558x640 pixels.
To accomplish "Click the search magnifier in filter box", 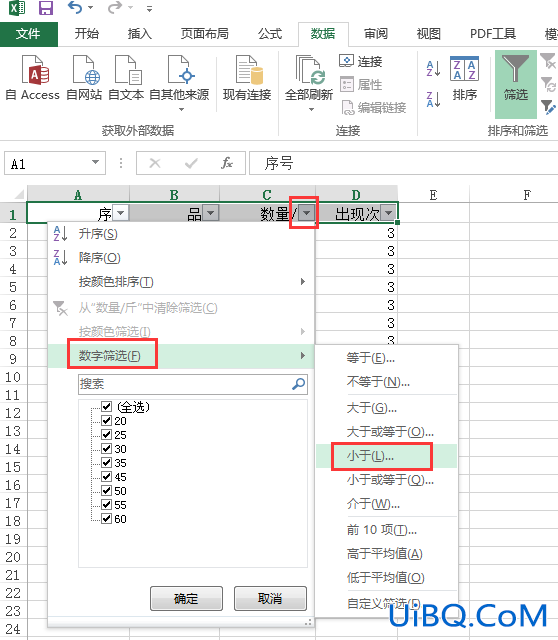I will tap(298, 384).
